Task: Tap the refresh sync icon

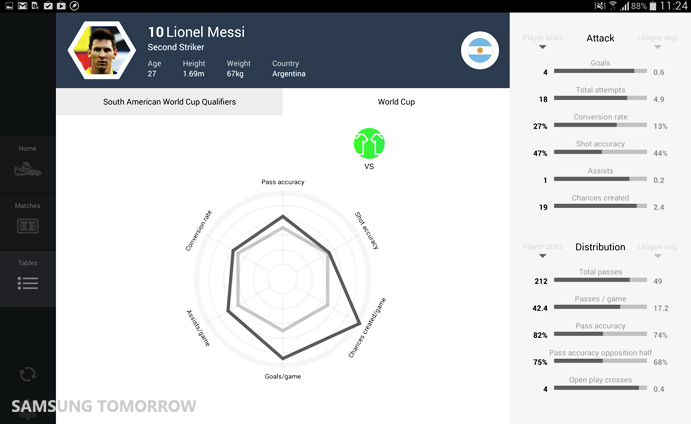Action: 28,374
